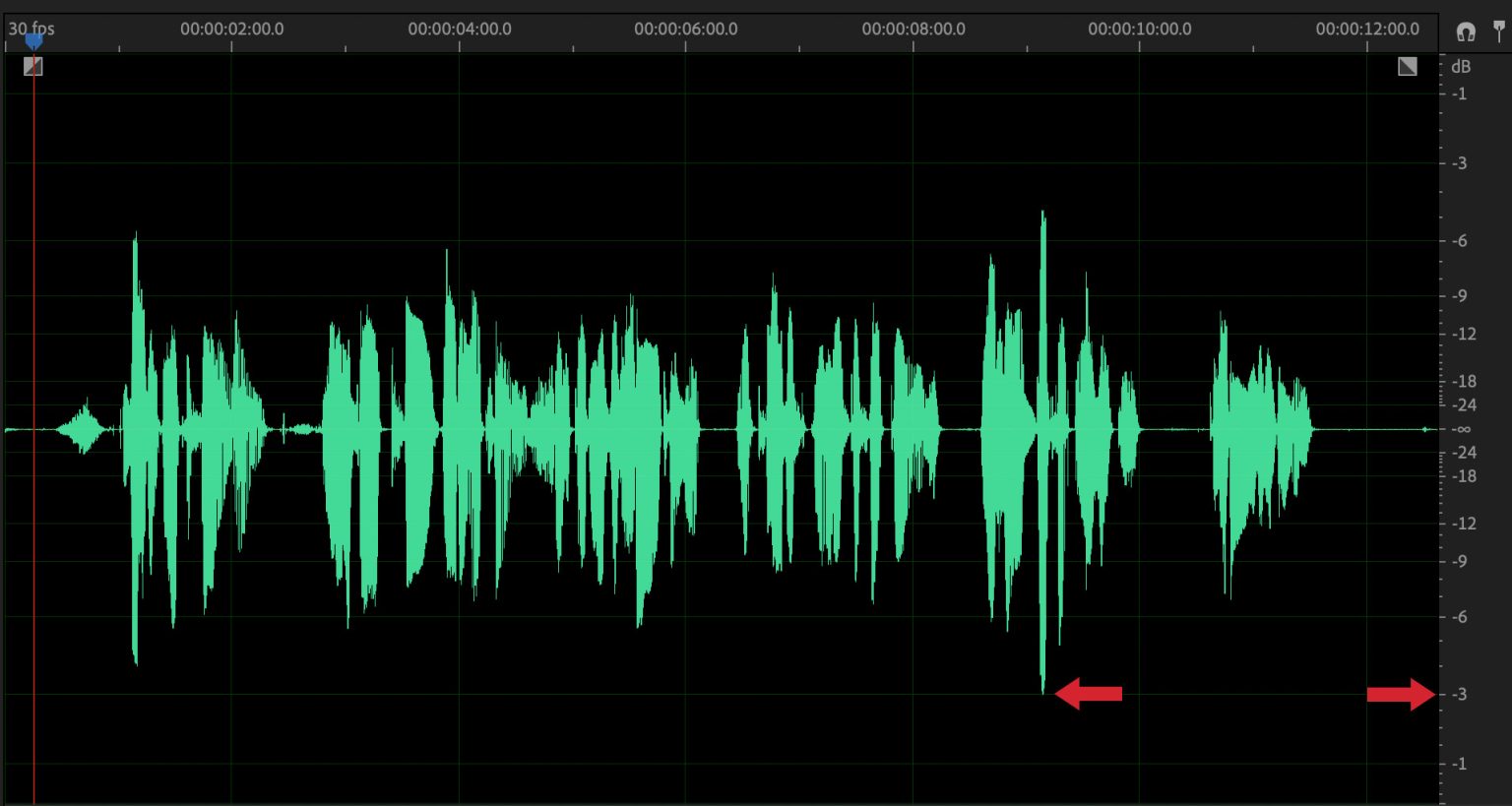This screenshot has height=806, width=1512.
Task: Click the dB amplitude scale header
Action: [x=1461, y=67]
